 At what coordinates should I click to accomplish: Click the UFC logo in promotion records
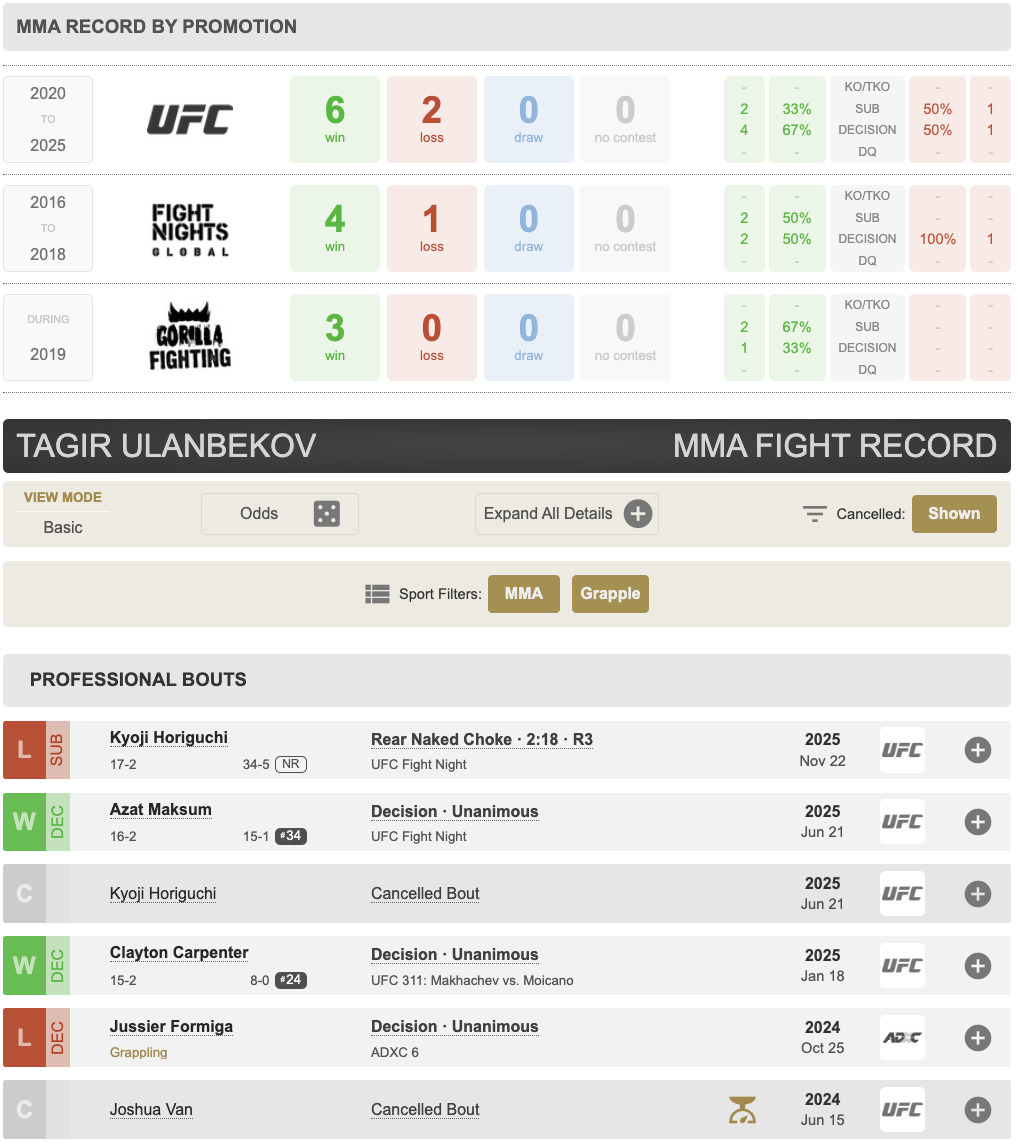coord(190,120)
